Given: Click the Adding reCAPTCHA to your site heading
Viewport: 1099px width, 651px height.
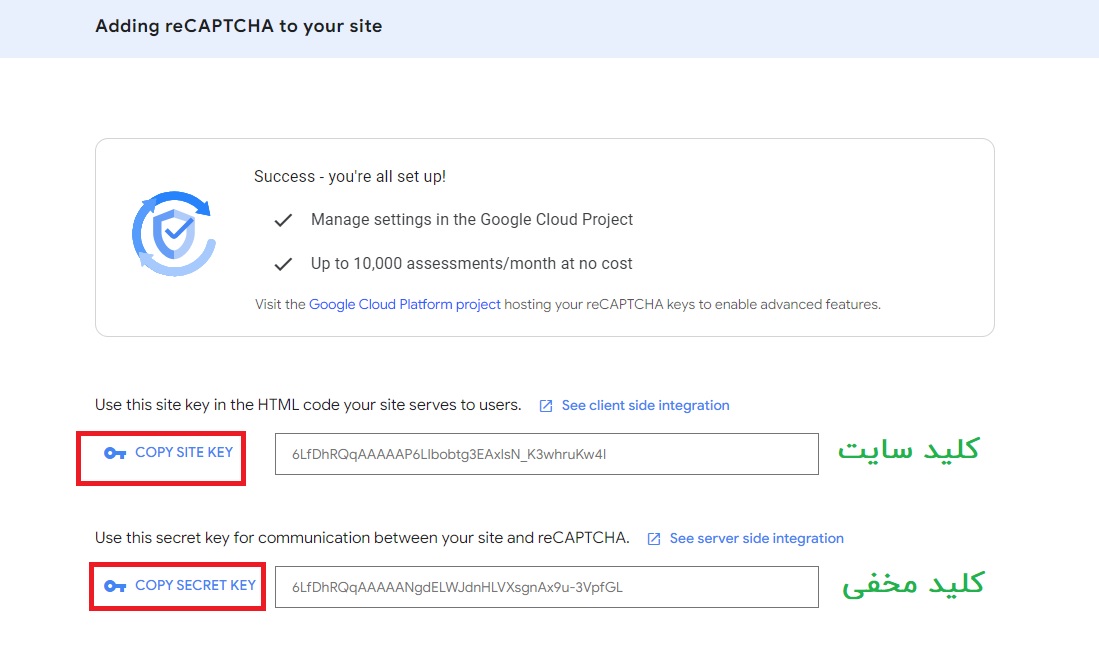Looking at the screenshot, I should tap(238, 26).
